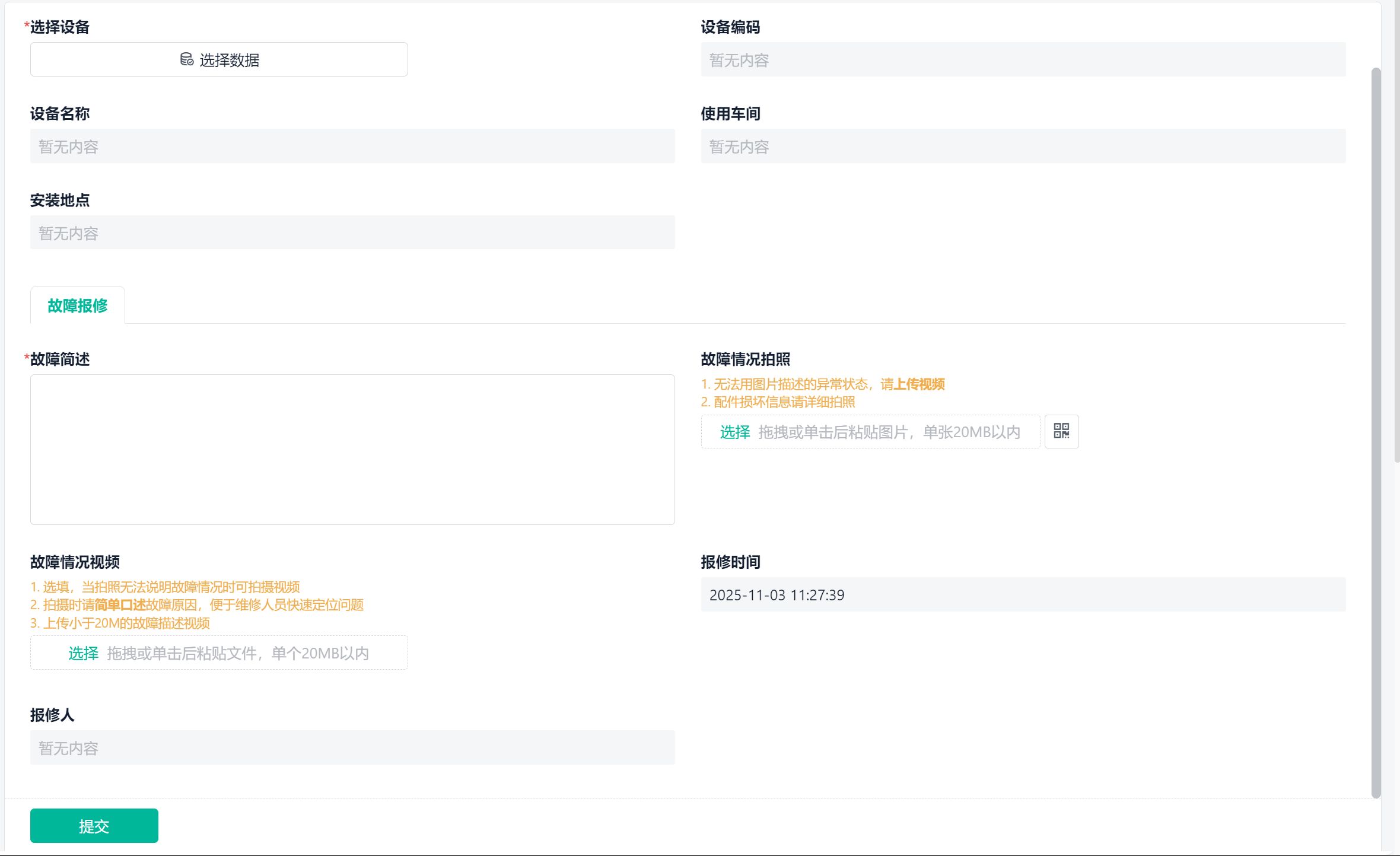This screenshot has height=856, width=1400.
Task: Click the 设备名称 field
Action: click(352, 146)
